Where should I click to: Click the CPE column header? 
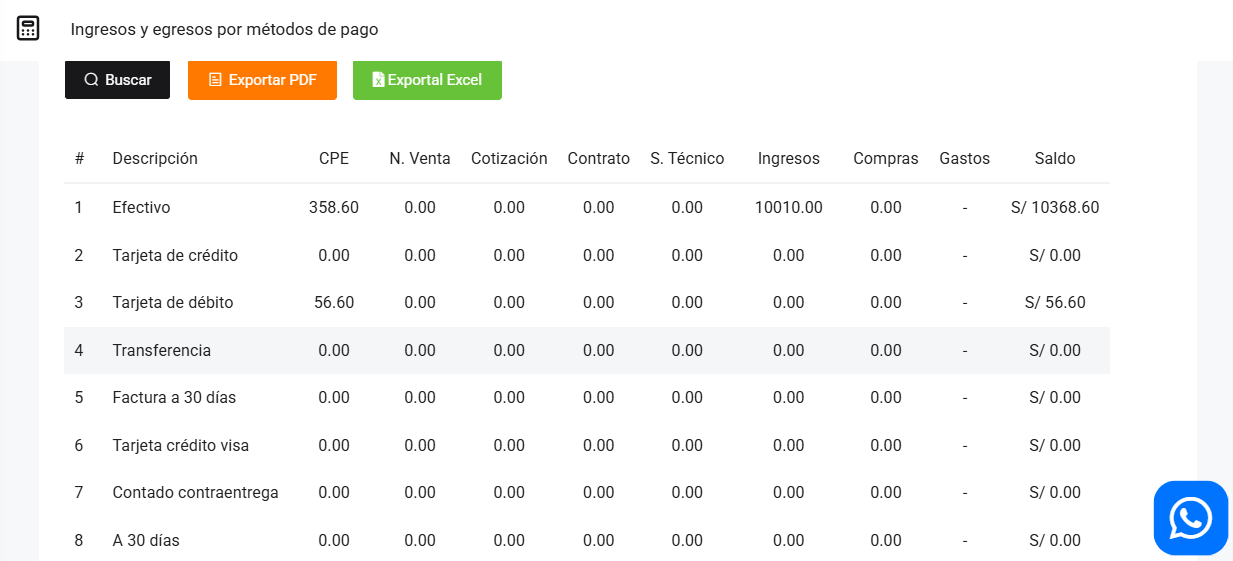point(334,158)
